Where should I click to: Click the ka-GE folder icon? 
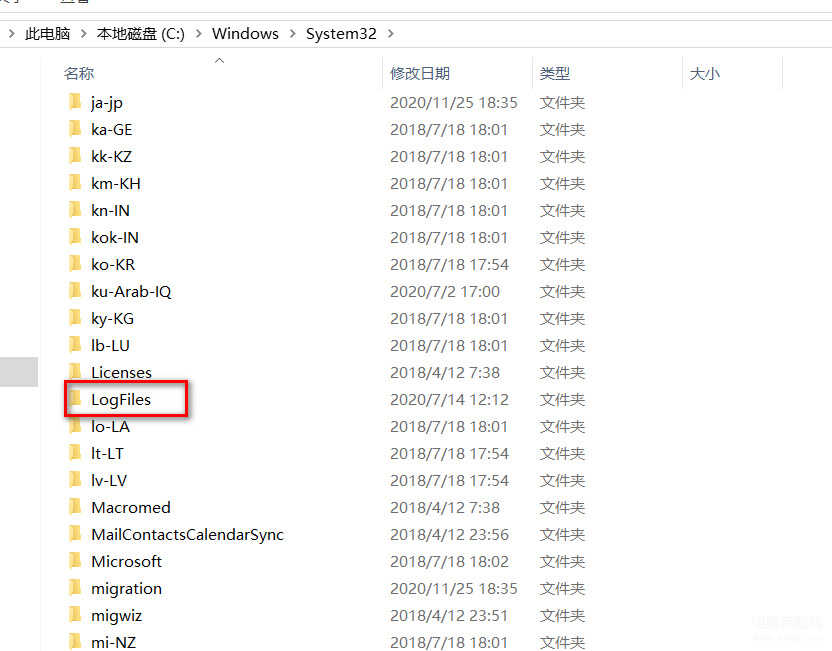tap(75, 128)
